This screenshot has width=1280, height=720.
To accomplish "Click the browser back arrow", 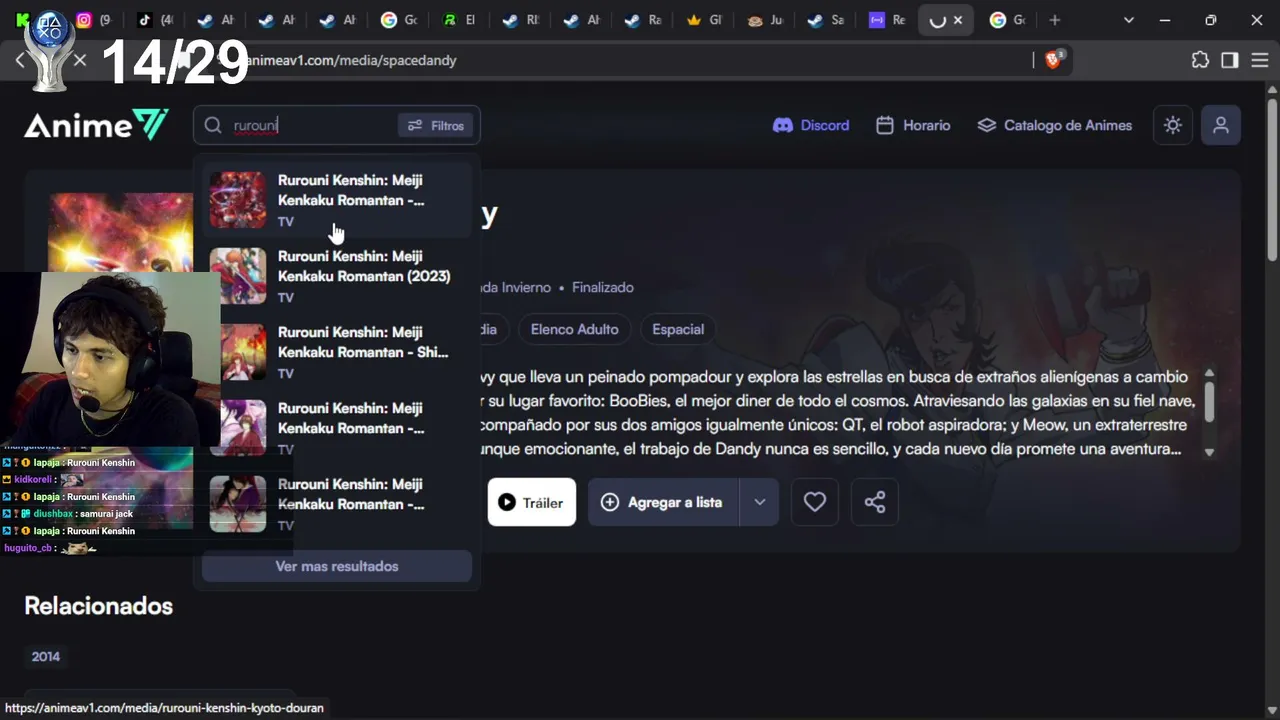I will tap(20, 60).
